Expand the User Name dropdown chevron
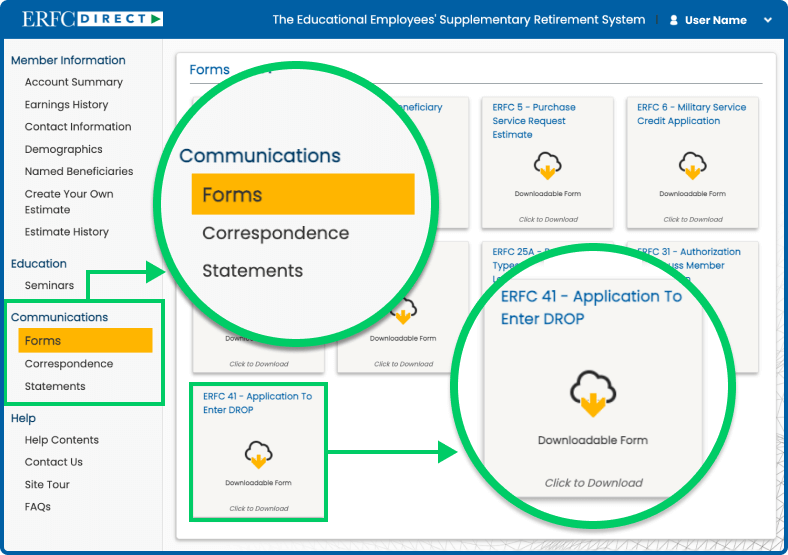The width and height of the screenshot is (788, 555). [x=767, y=20]
